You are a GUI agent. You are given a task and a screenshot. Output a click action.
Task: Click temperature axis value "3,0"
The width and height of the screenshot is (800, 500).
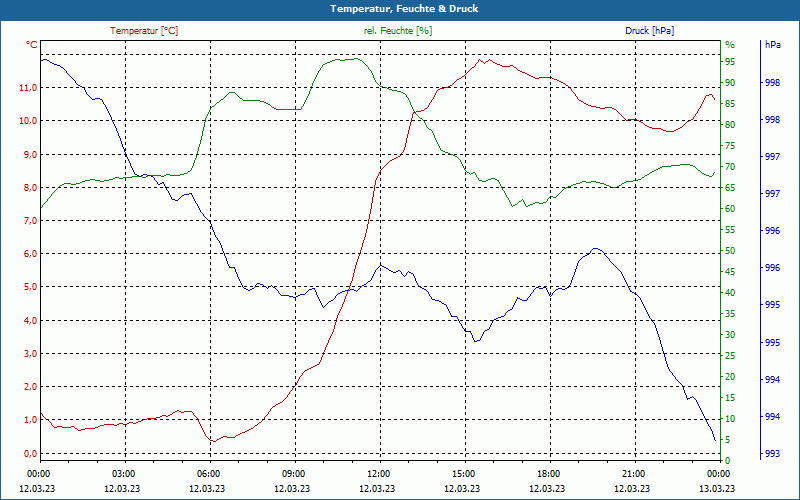pos(30,354)
